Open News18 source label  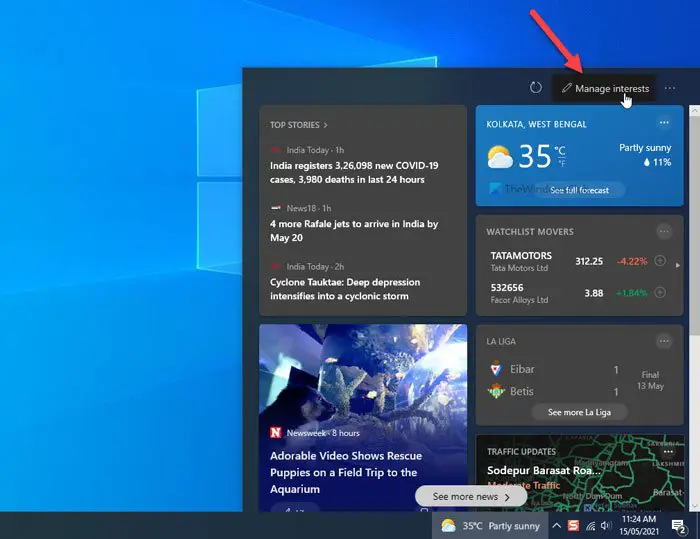[300, 208]
